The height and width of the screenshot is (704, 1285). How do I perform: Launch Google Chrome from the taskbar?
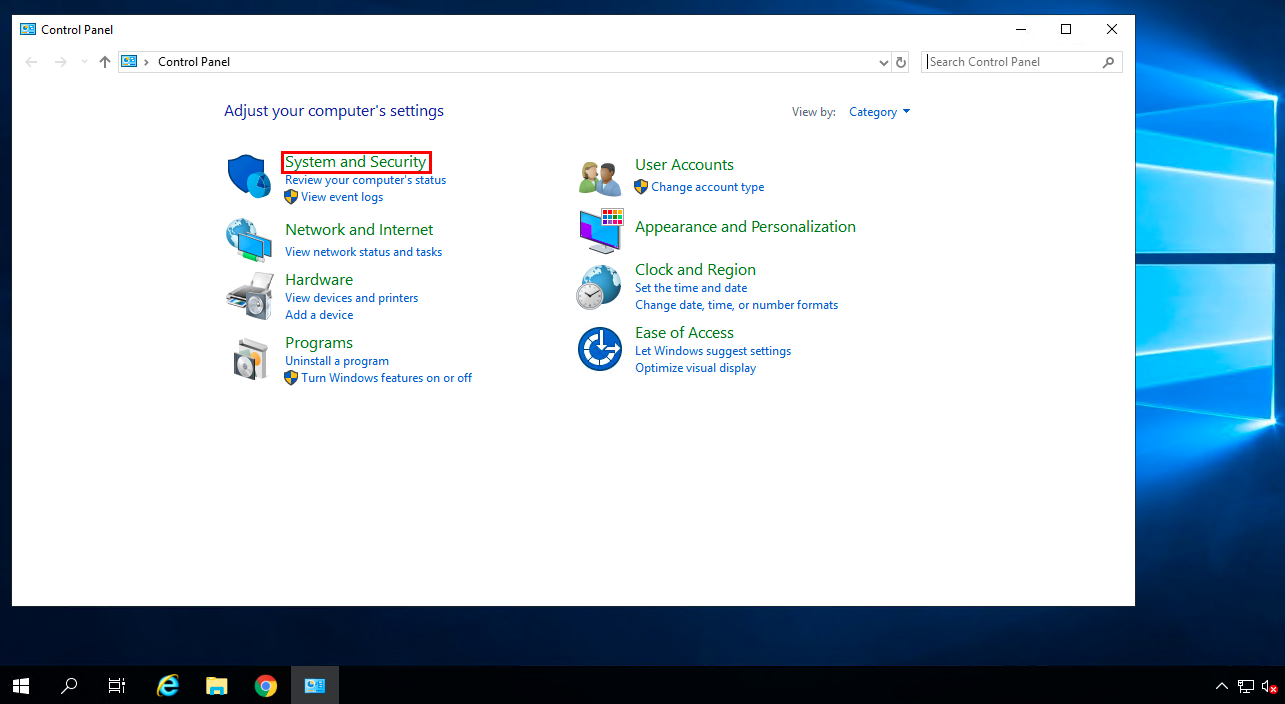pos(265,685)
